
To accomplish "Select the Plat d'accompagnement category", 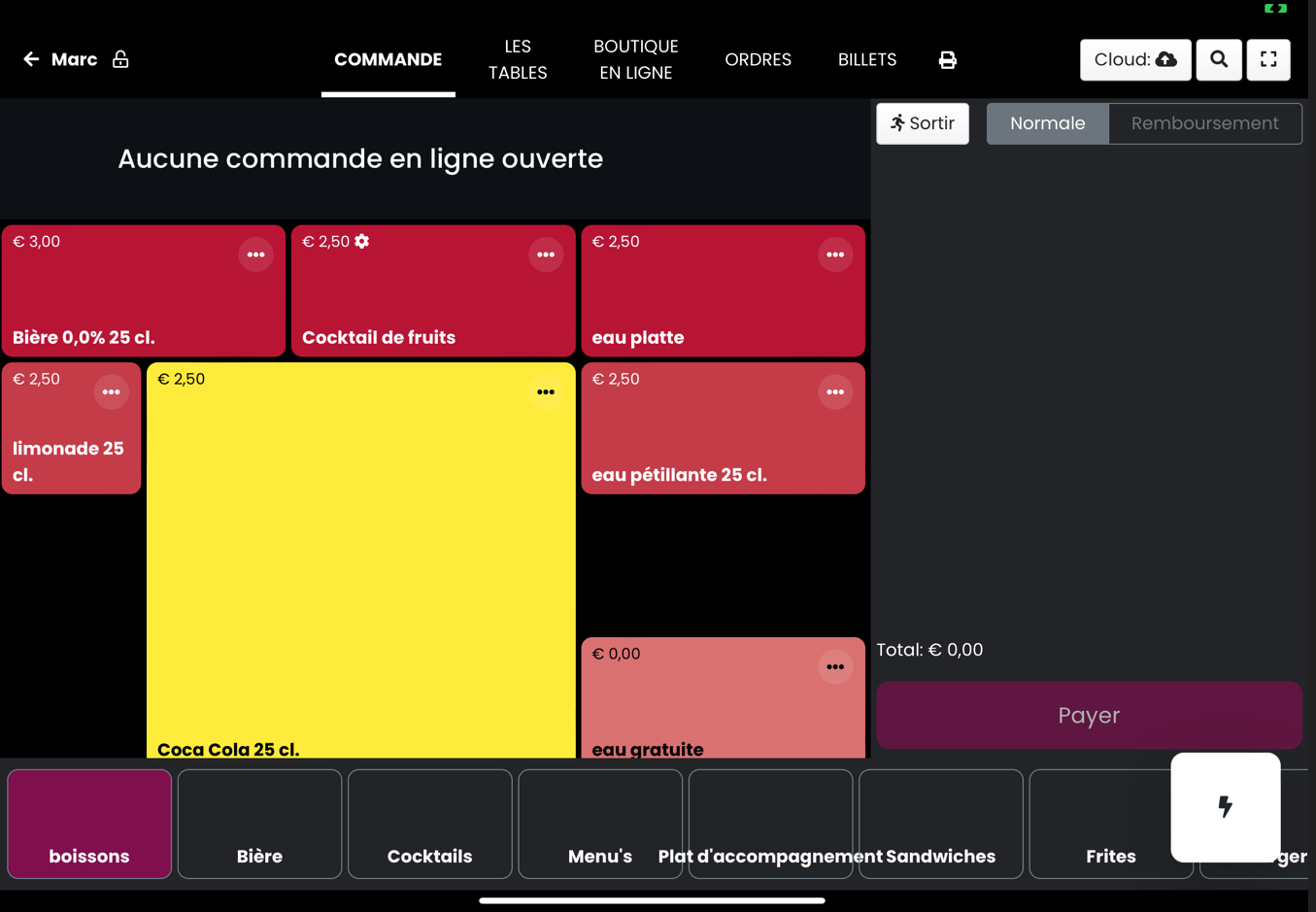I will pyautogui.click(x=770, y=824).
